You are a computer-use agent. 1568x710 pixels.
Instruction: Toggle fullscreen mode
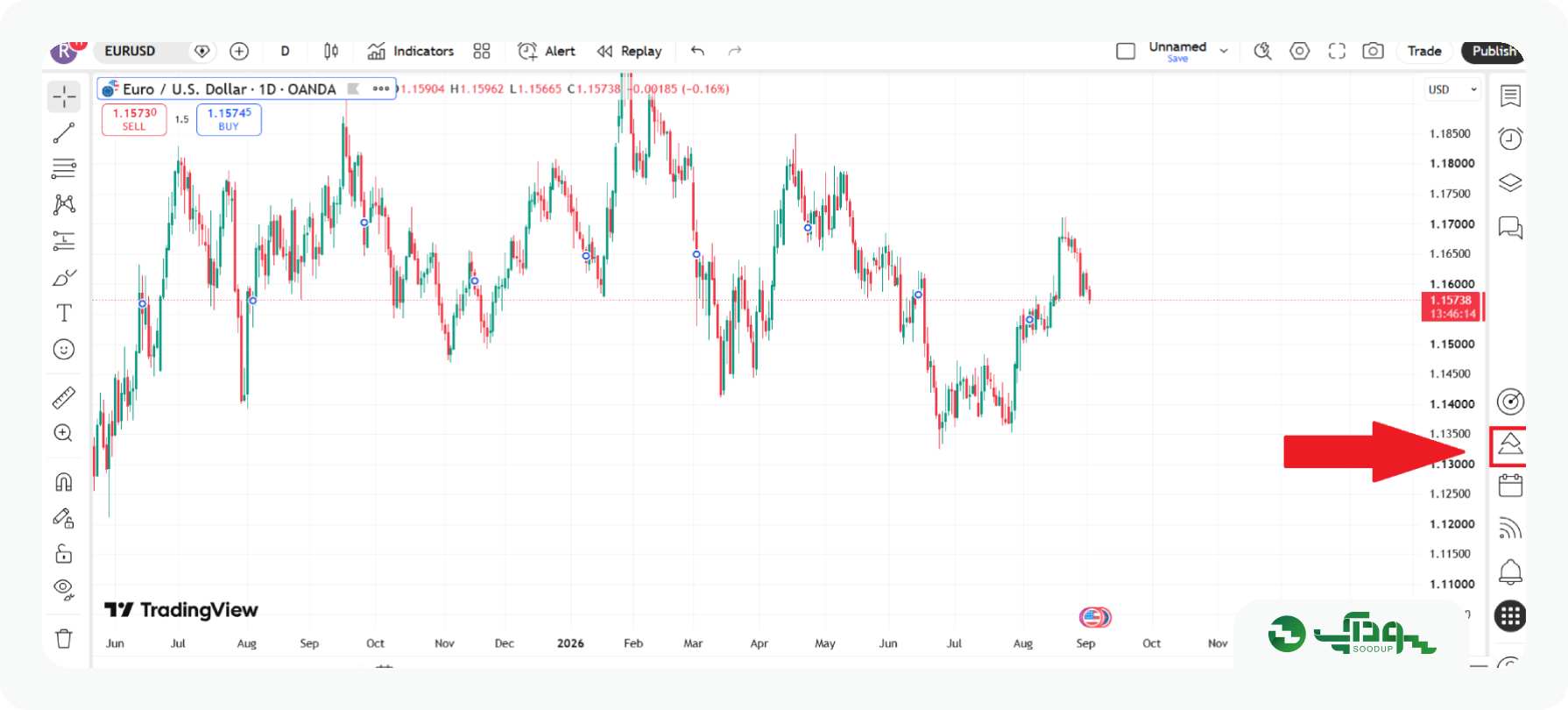pyautogui.click(x=1337, y=51)
